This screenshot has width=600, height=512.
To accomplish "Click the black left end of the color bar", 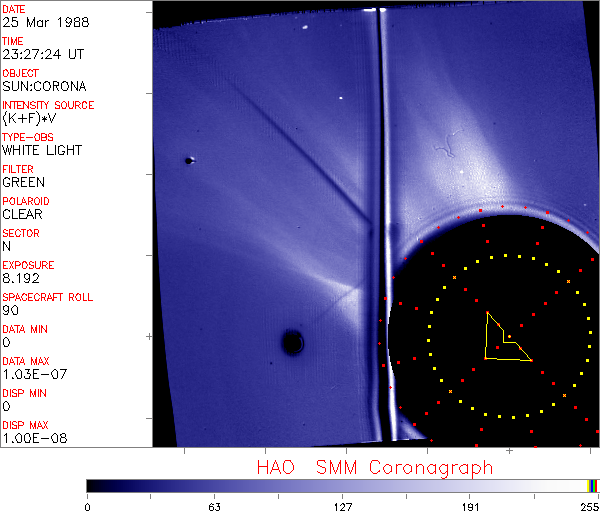I will [x=93, y=484].
